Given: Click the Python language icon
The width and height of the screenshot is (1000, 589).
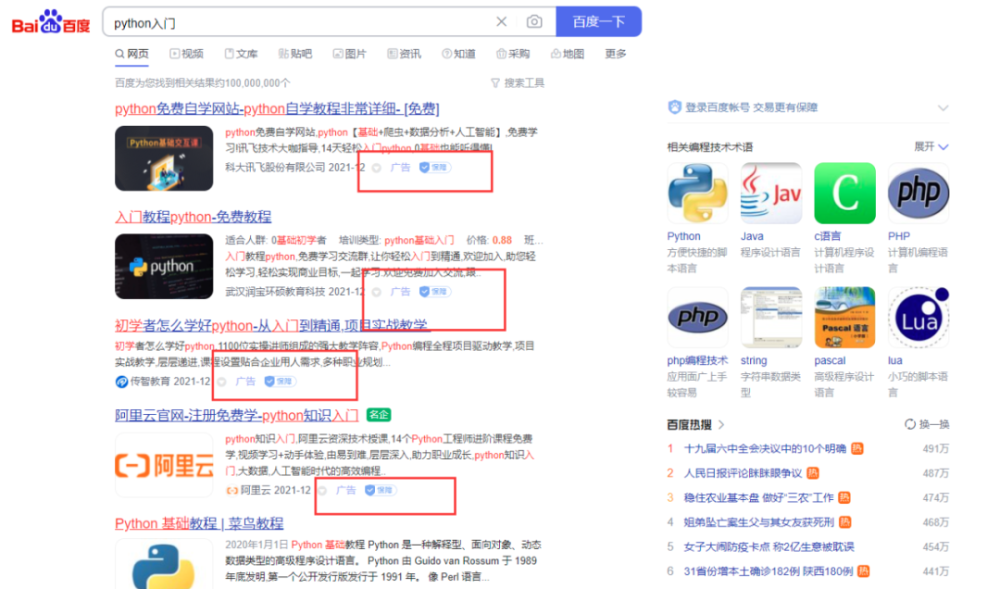Looking at the screenshot, I should point(698,193).
